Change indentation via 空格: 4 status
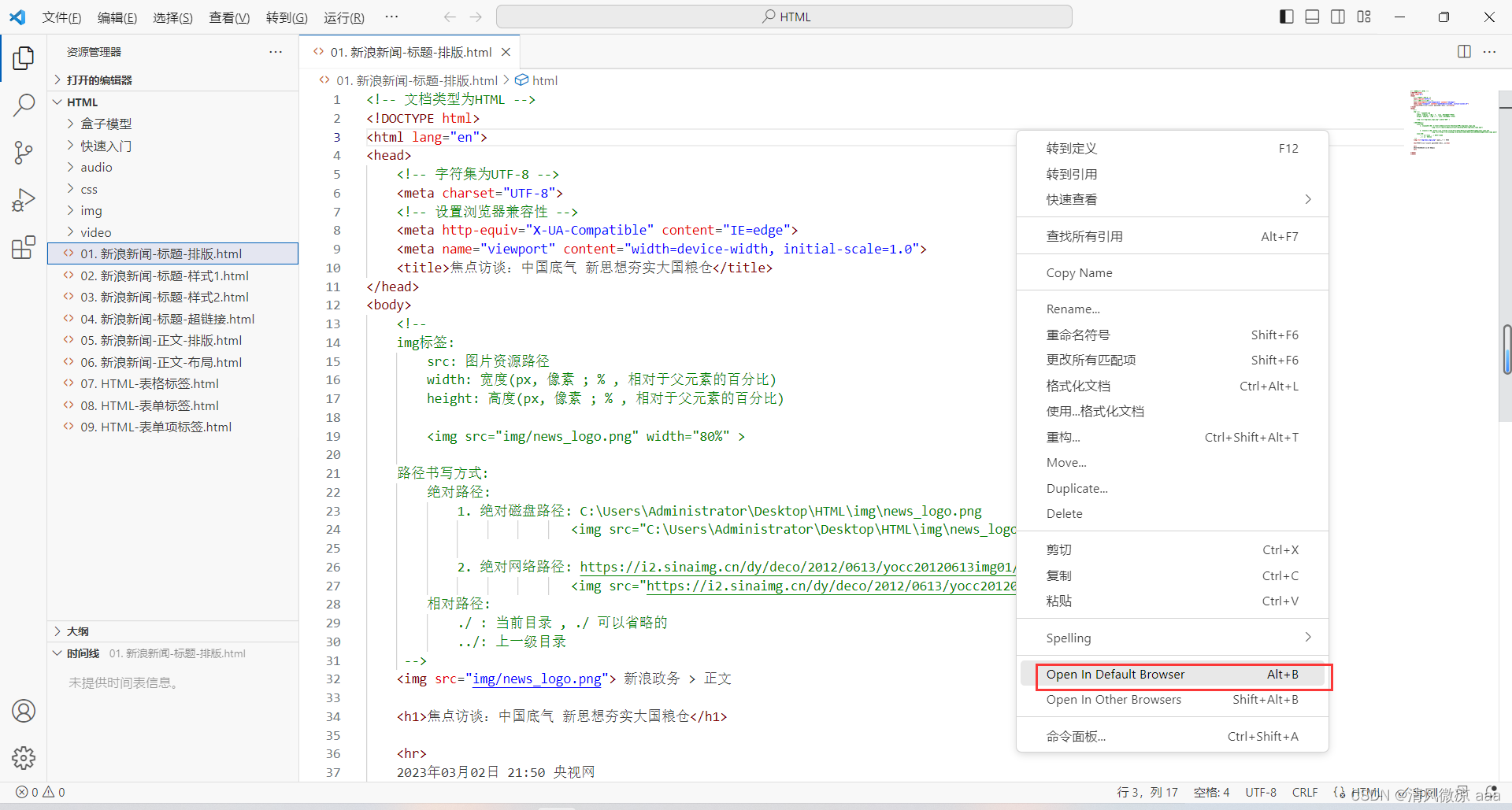The image size is (1512, 810). tap(1211, 792)
